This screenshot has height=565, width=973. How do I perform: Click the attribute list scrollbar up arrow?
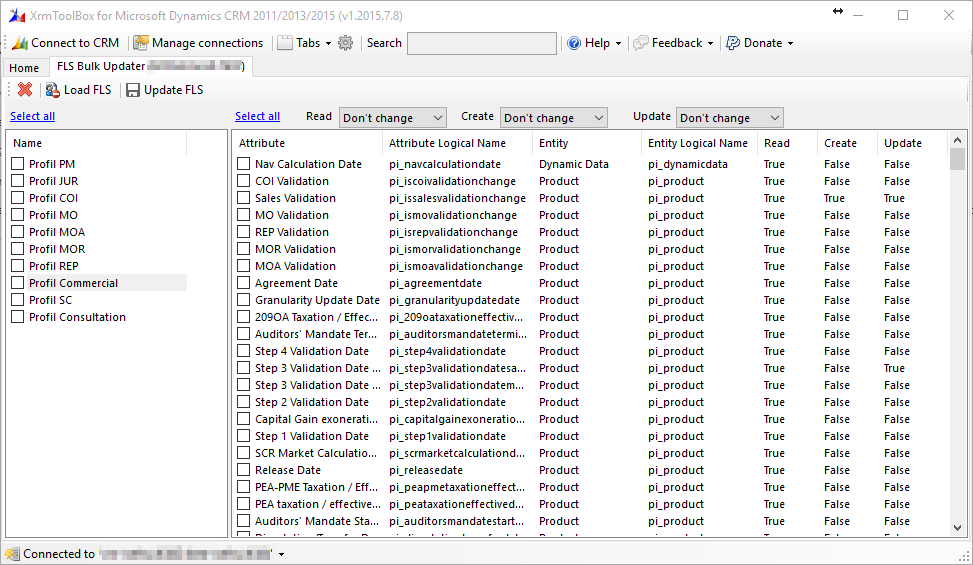(x=957, y=140)
